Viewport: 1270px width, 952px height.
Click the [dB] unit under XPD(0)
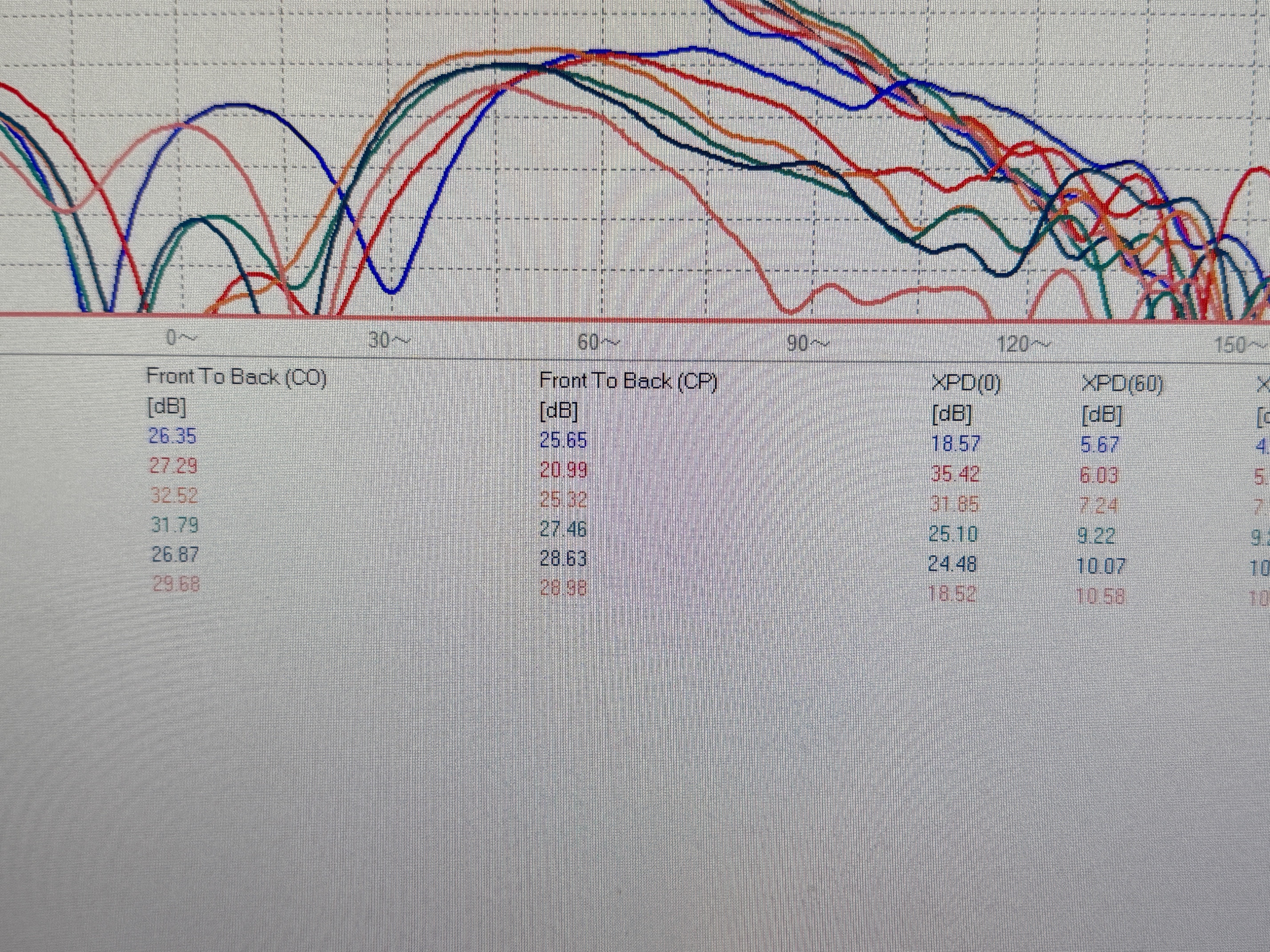click(952, 414)
